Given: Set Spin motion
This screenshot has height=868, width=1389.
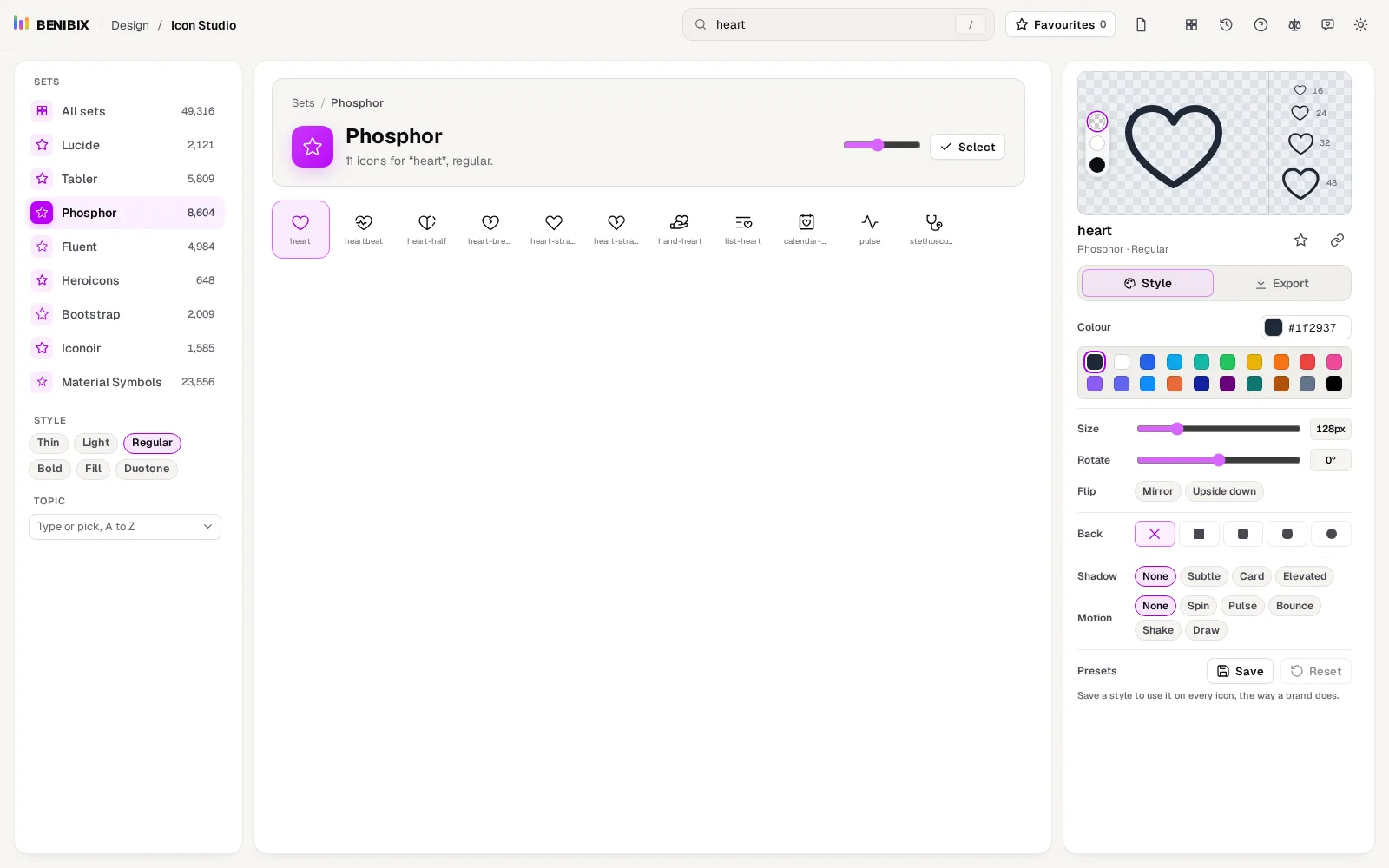Looking at the screenshot, I should pyautogui.click(x=1198, y=606).
